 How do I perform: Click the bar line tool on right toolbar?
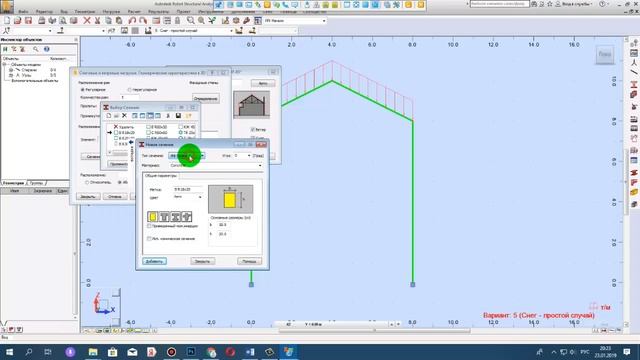(633, 73)
